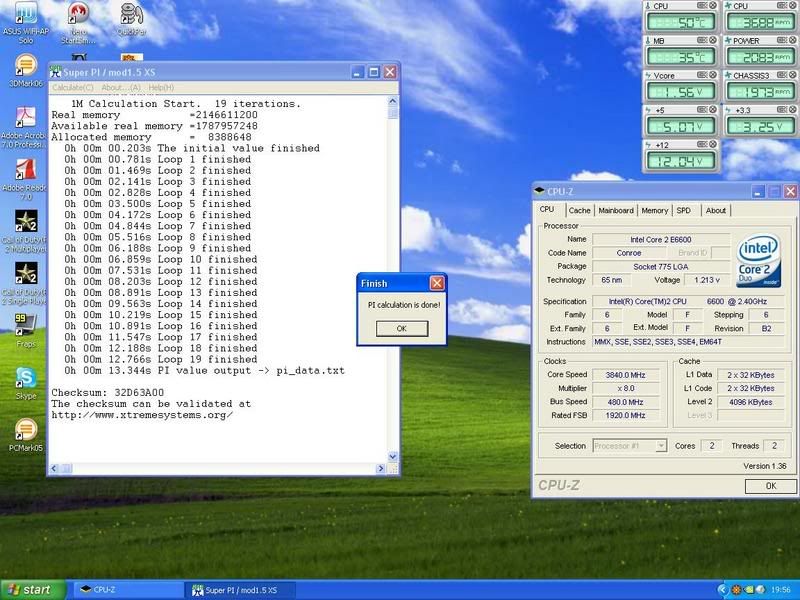
Task: Select the Adobe Acrobat 7.0 Professional icon
Action: (24, 127)
